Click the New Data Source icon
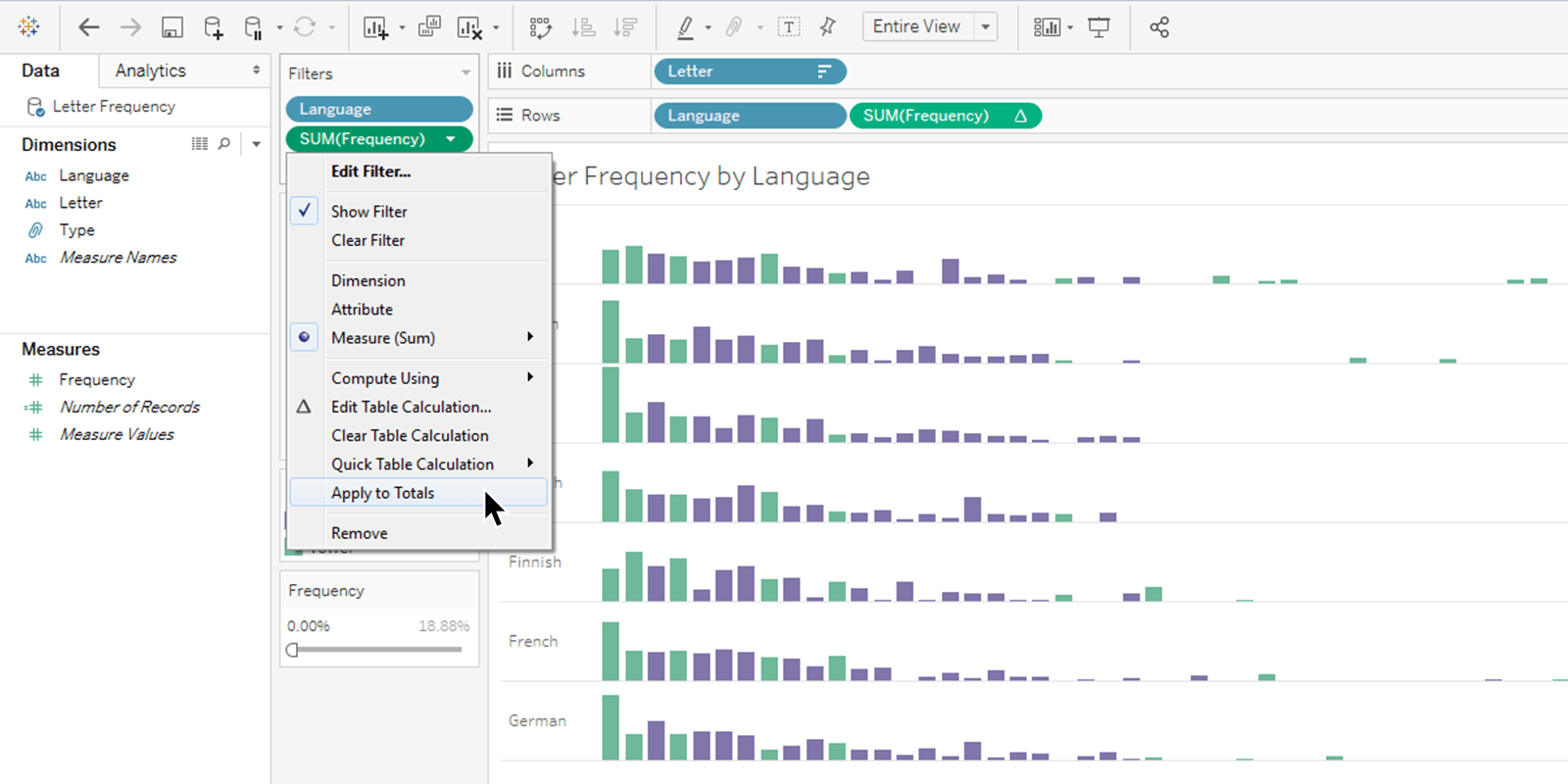 (x=213, y=27)
